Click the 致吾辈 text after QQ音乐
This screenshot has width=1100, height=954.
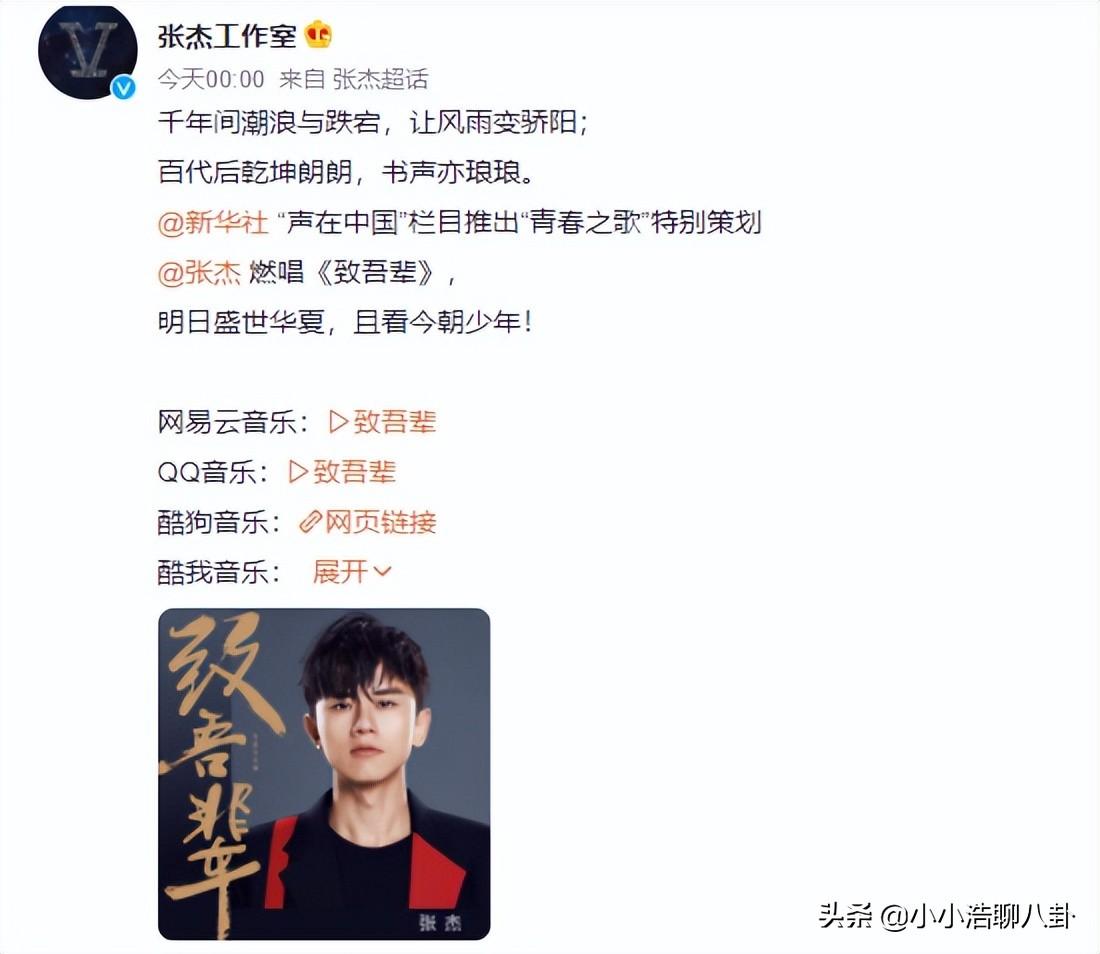click(x=355, y=472)
